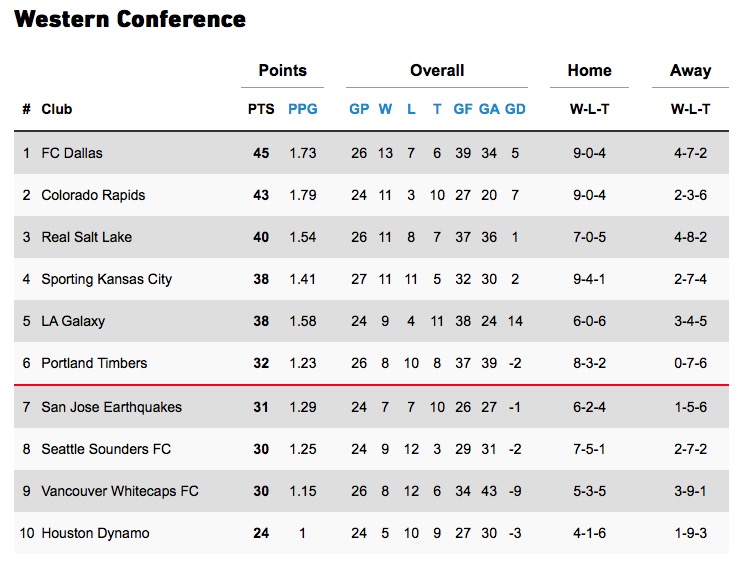Open Real Salt Lake club entry

click(x=86, y=237)
